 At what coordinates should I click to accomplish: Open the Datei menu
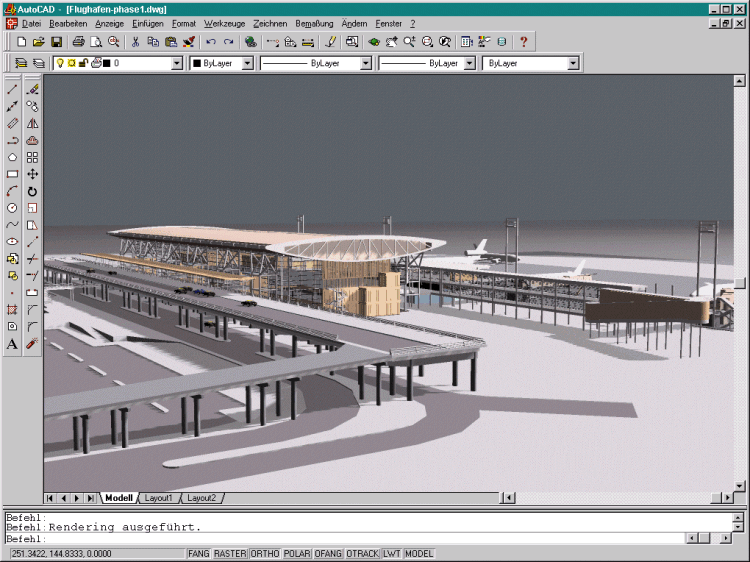[x=32, y=23]
